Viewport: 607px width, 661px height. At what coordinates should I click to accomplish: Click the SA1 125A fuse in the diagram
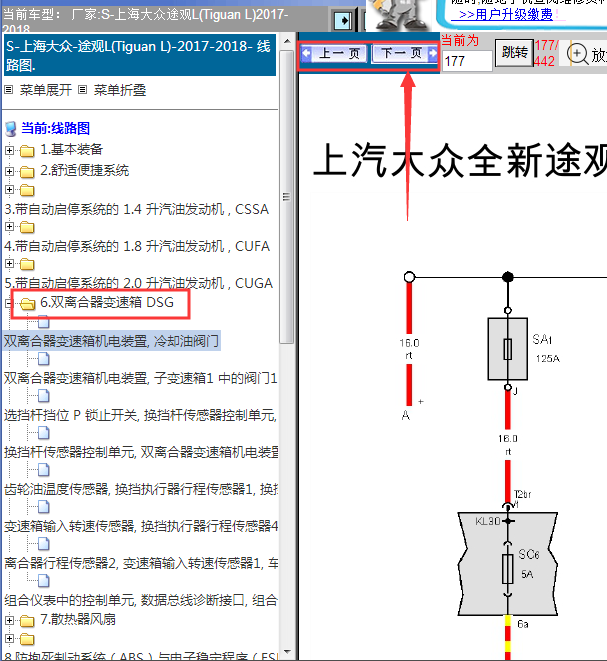tap(508, 349)
